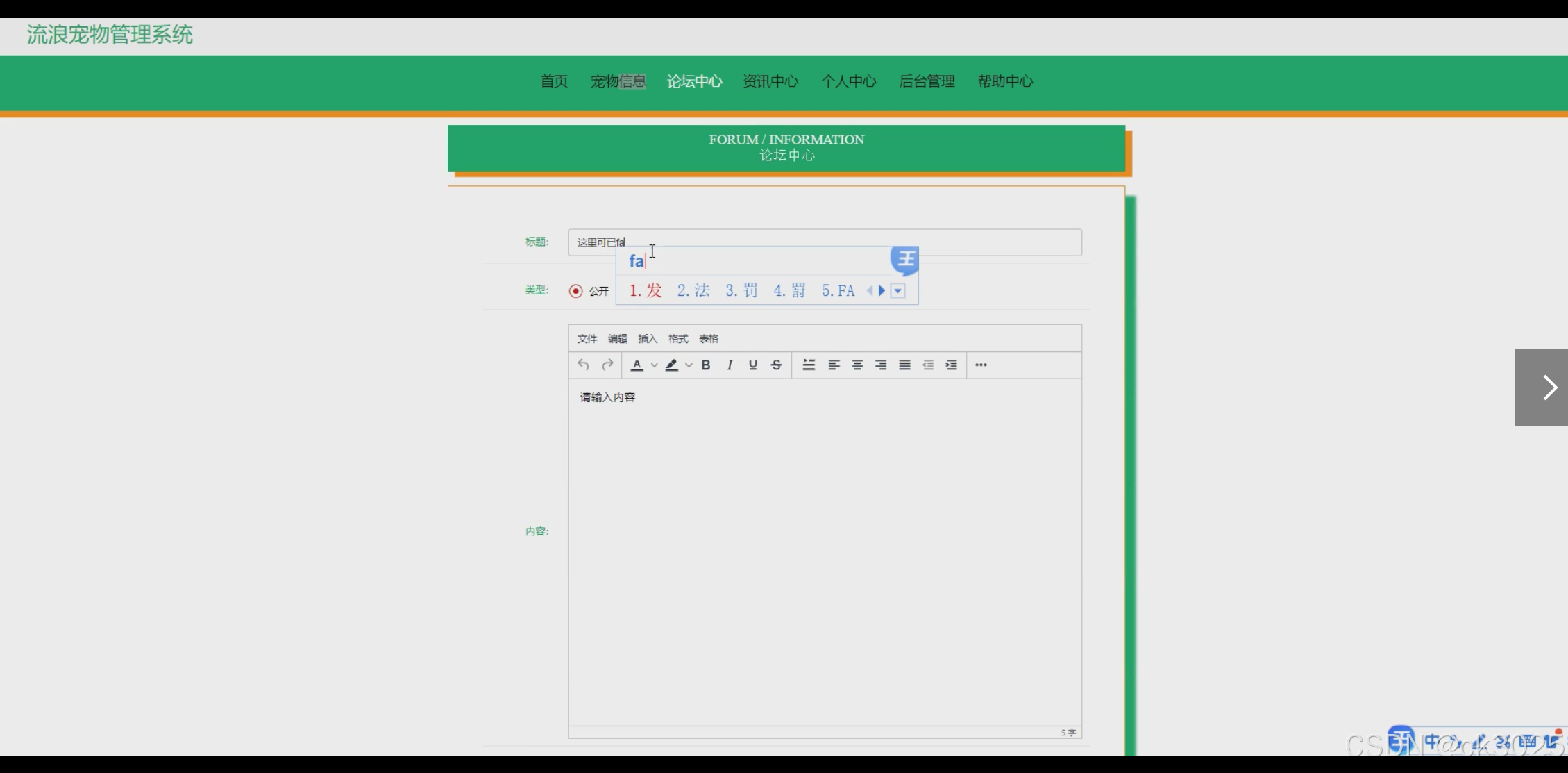Align text right in editor

[x=881, y=365]
